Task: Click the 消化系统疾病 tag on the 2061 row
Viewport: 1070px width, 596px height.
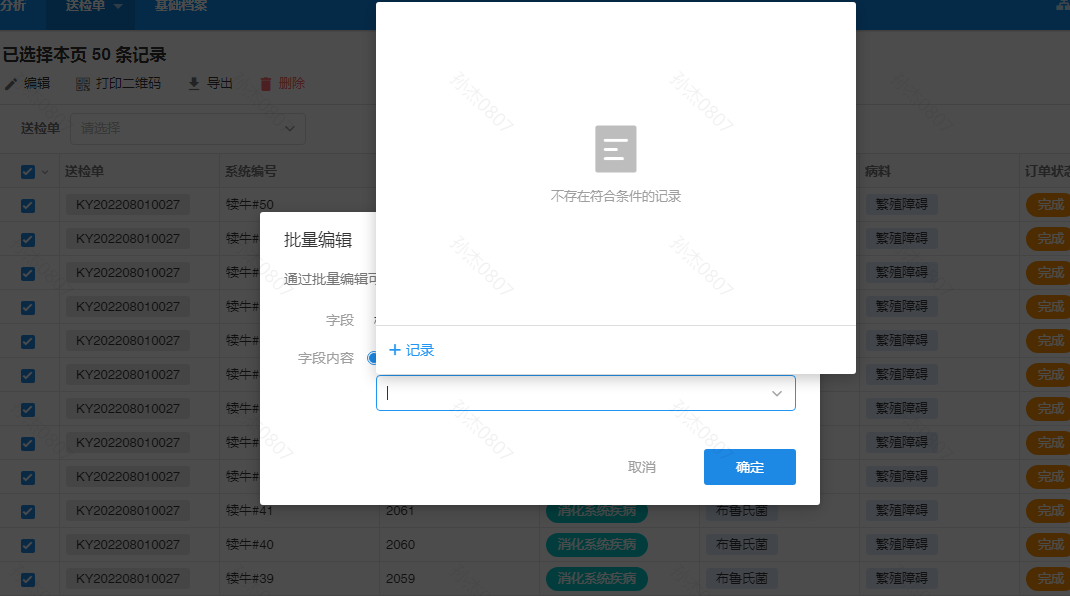Action: pyautogui.click(x=596, y=511)
